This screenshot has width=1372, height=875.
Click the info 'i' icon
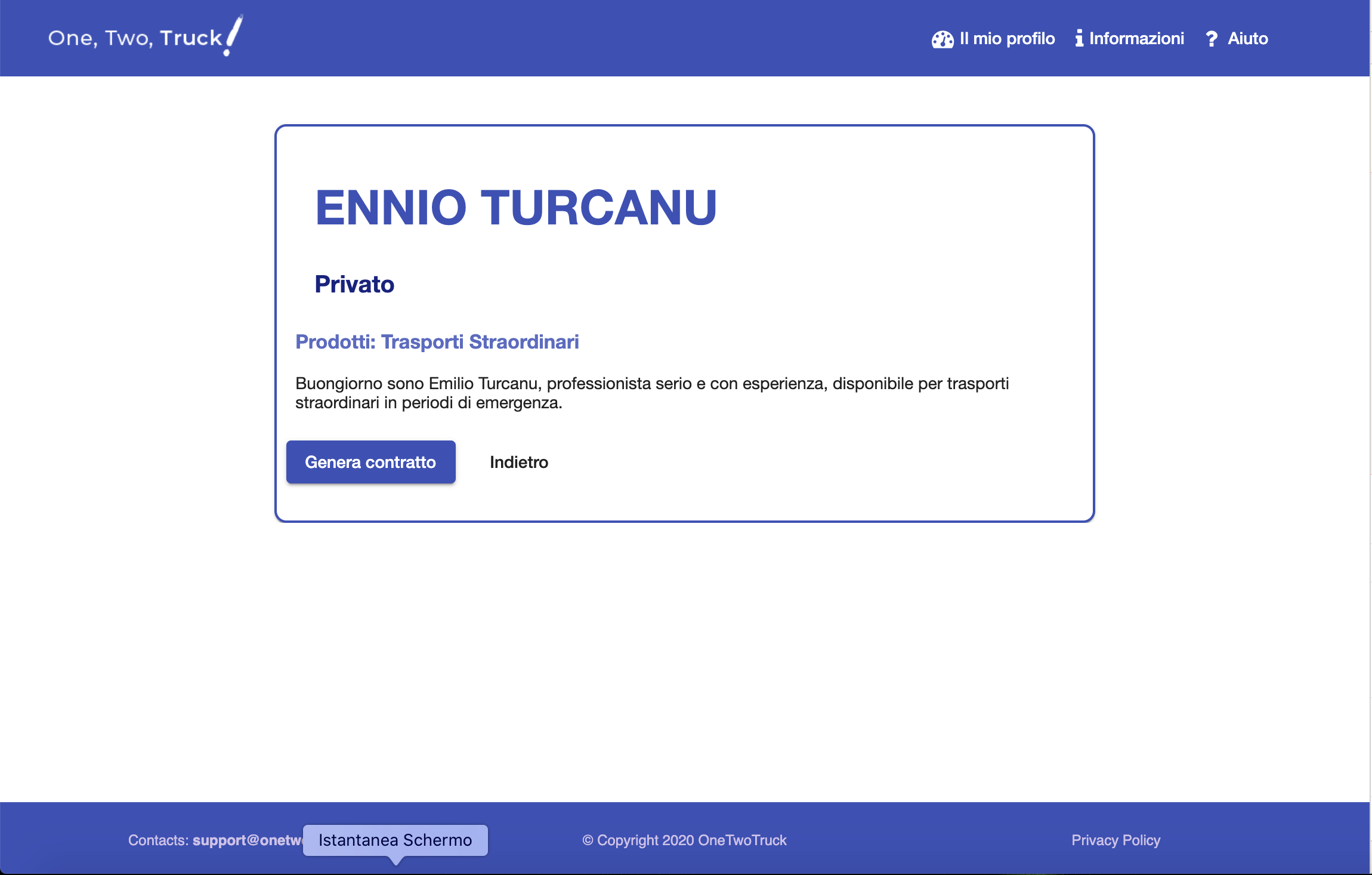(1079, 39)
